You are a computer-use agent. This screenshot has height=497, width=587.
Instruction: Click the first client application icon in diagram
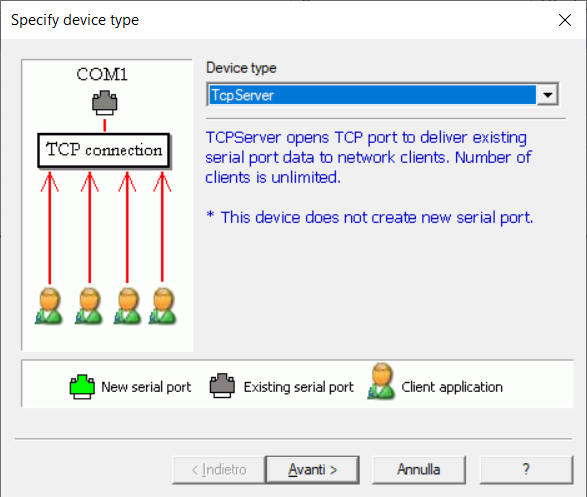pos(49,306)
